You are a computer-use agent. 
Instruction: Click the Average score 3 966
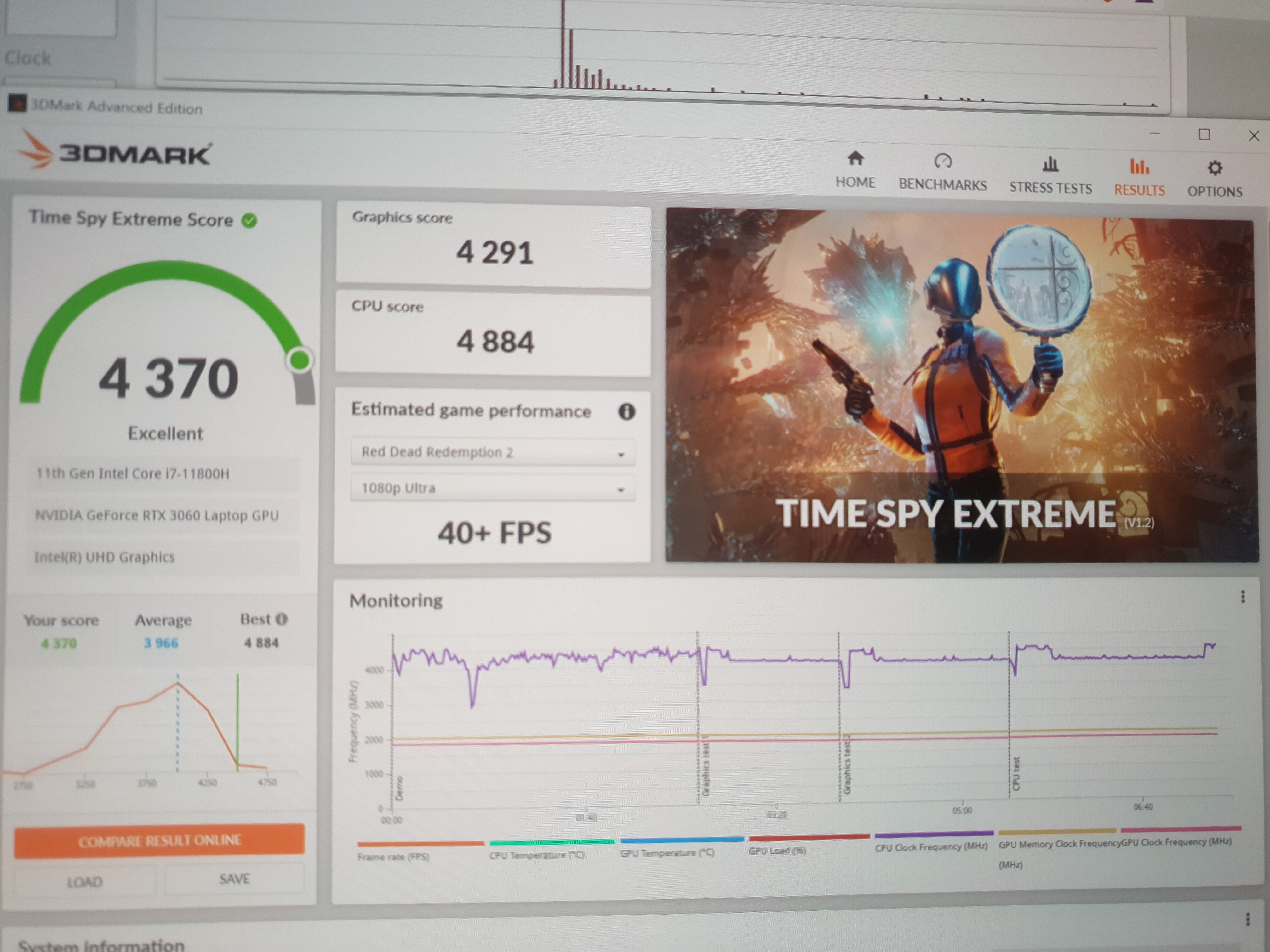161,643
